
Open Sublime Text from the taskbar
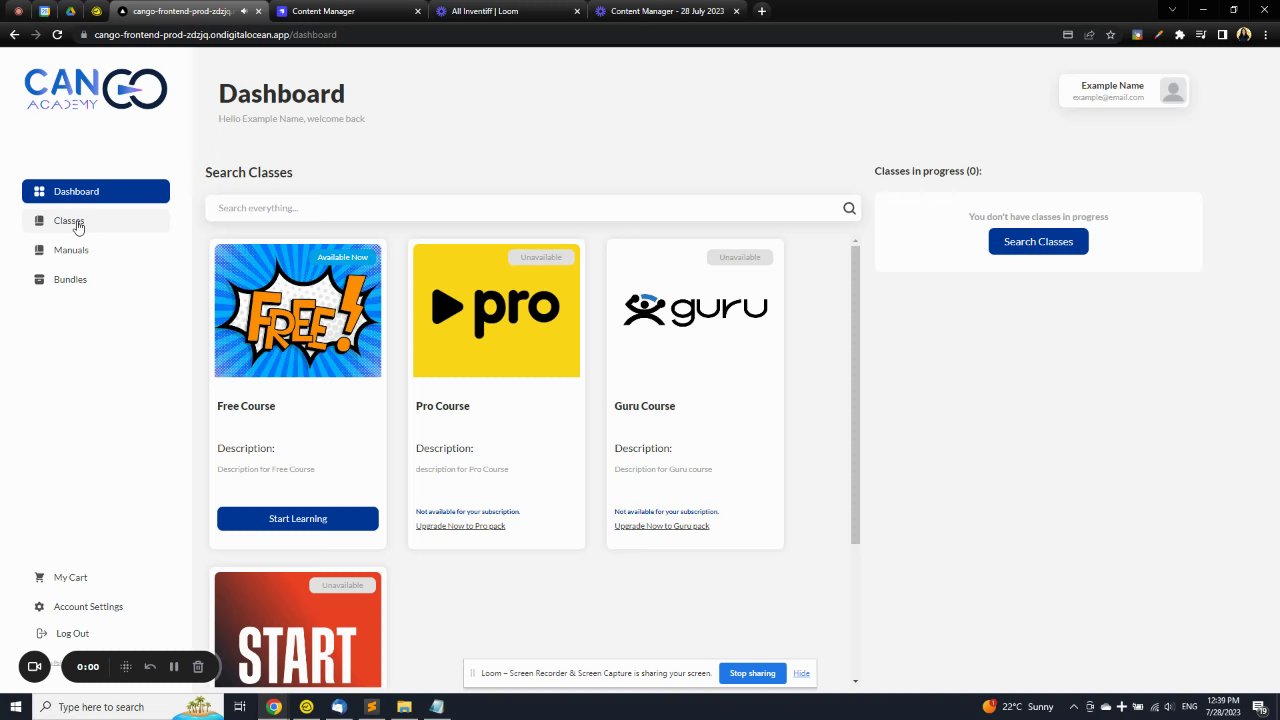[371, 707]
